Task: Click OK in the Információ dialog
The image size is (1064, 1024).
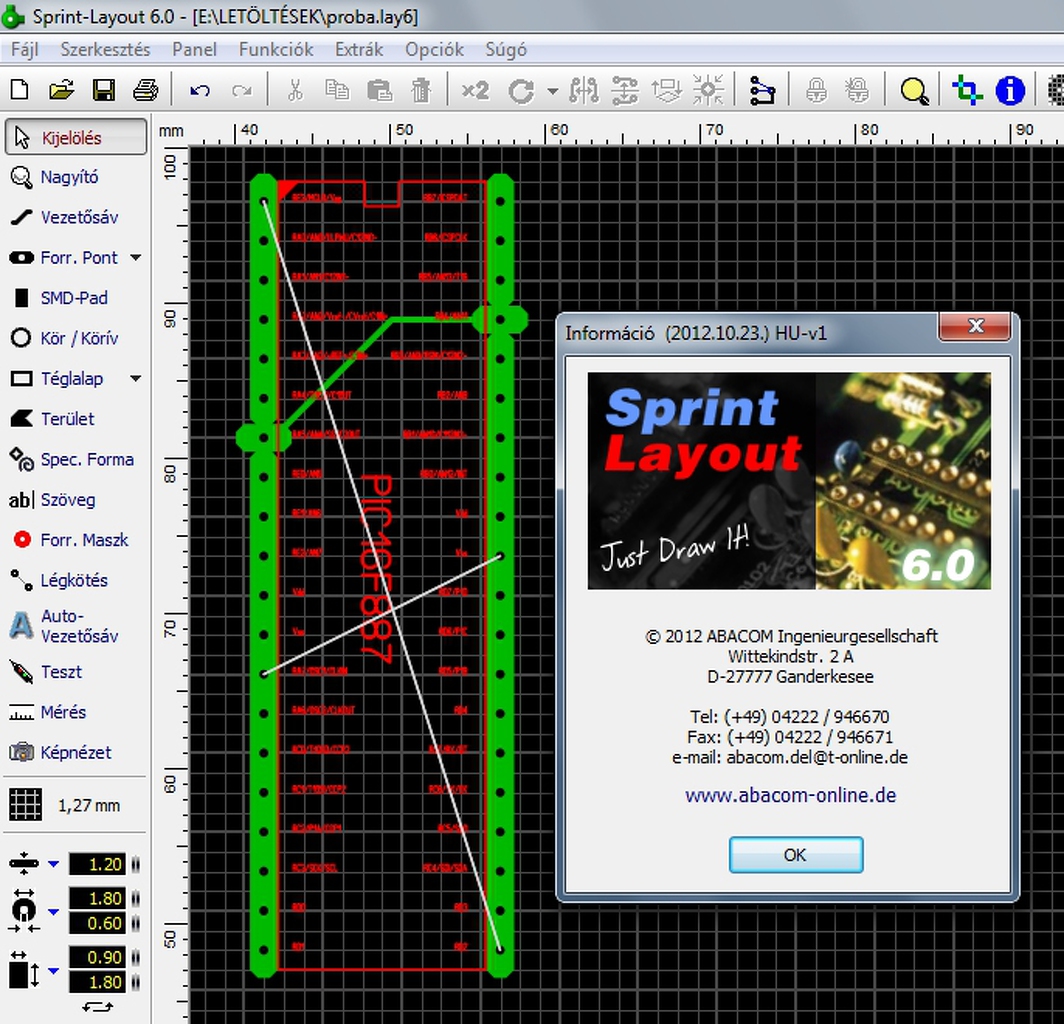Action: pyautogui.click(x=795, y=854)
